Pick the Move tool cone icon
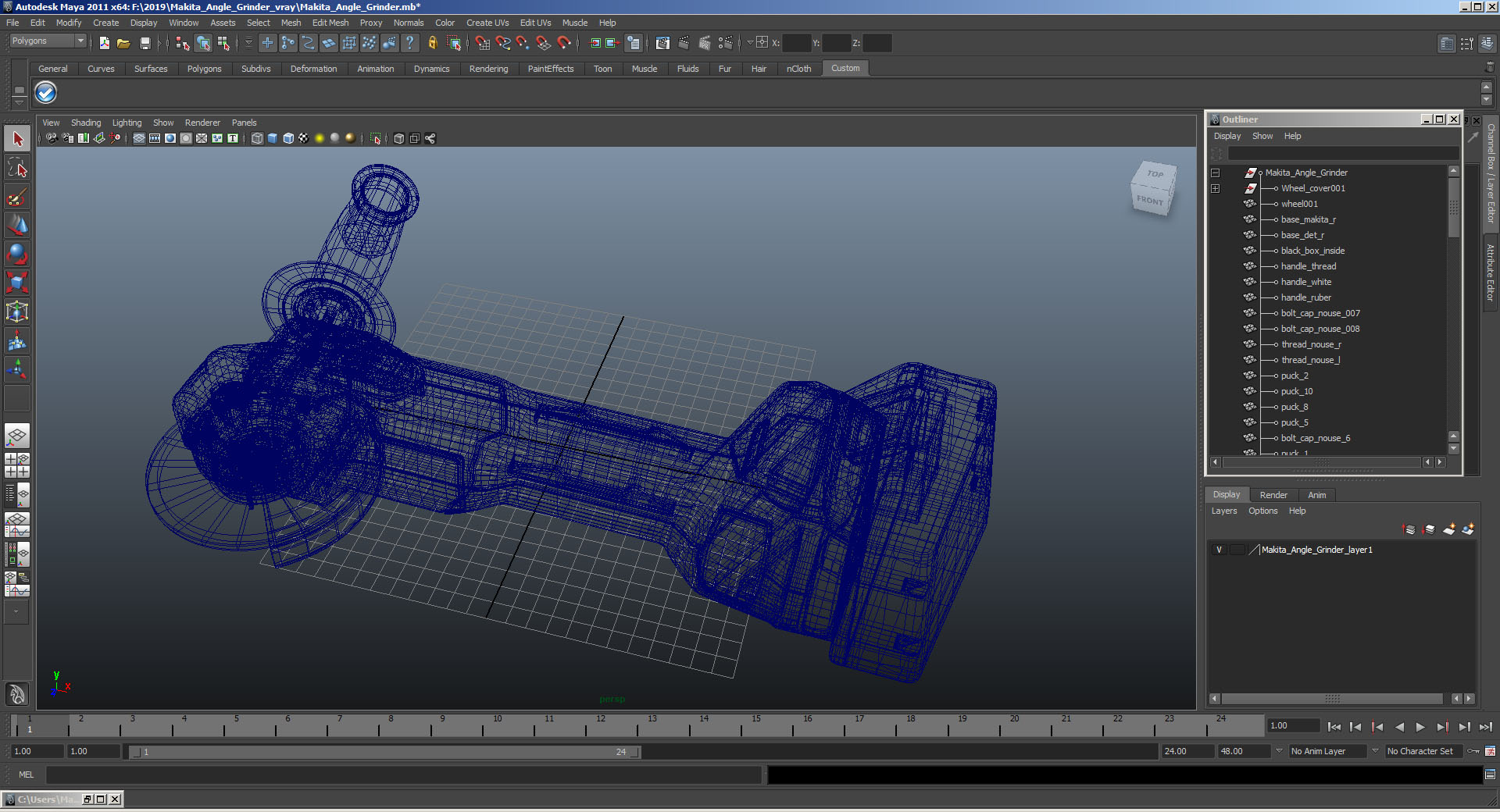Image resolution: width=1500 pixels, height=812 pixels. coord(17,226)
